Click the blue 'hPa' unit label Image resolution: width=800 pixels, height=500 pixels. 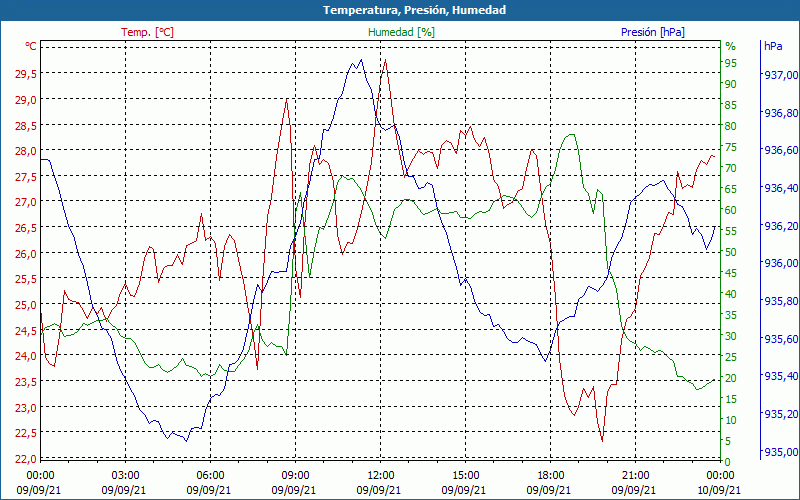point(773,46)
